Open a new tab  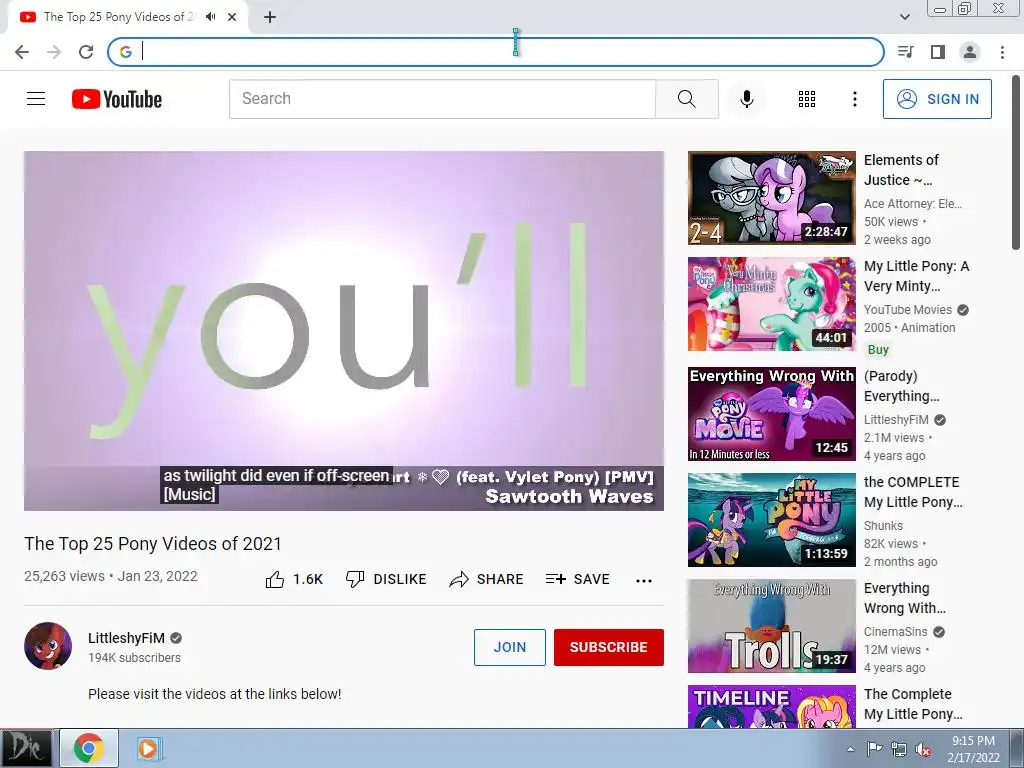coord(270,17)
